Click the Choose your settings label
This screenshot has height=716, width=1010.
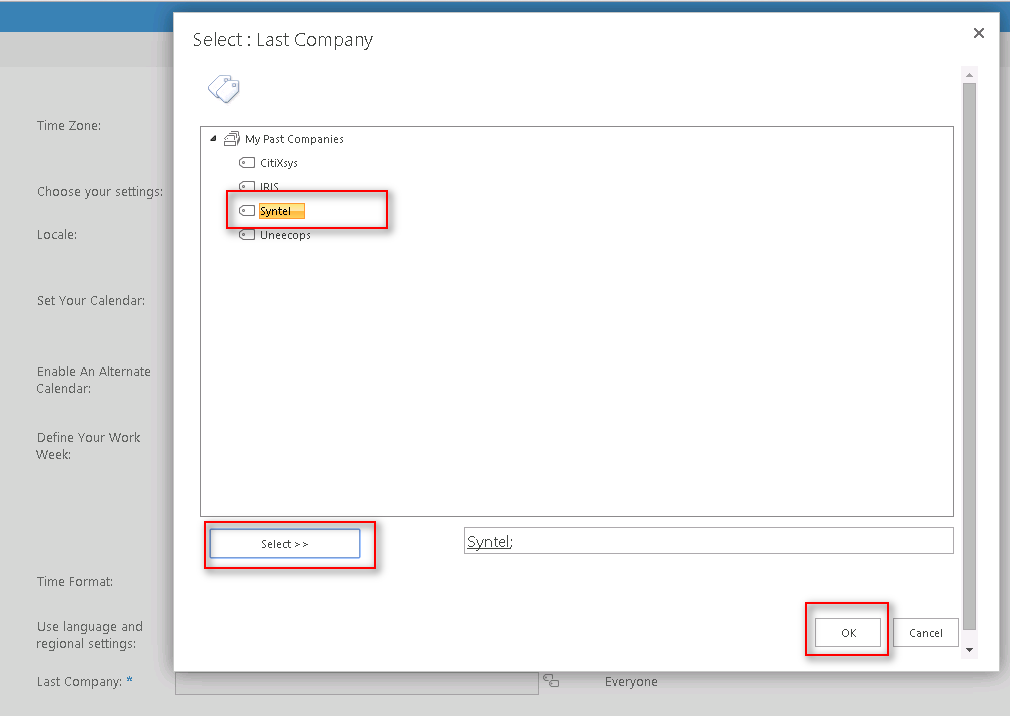coord(100,192)
